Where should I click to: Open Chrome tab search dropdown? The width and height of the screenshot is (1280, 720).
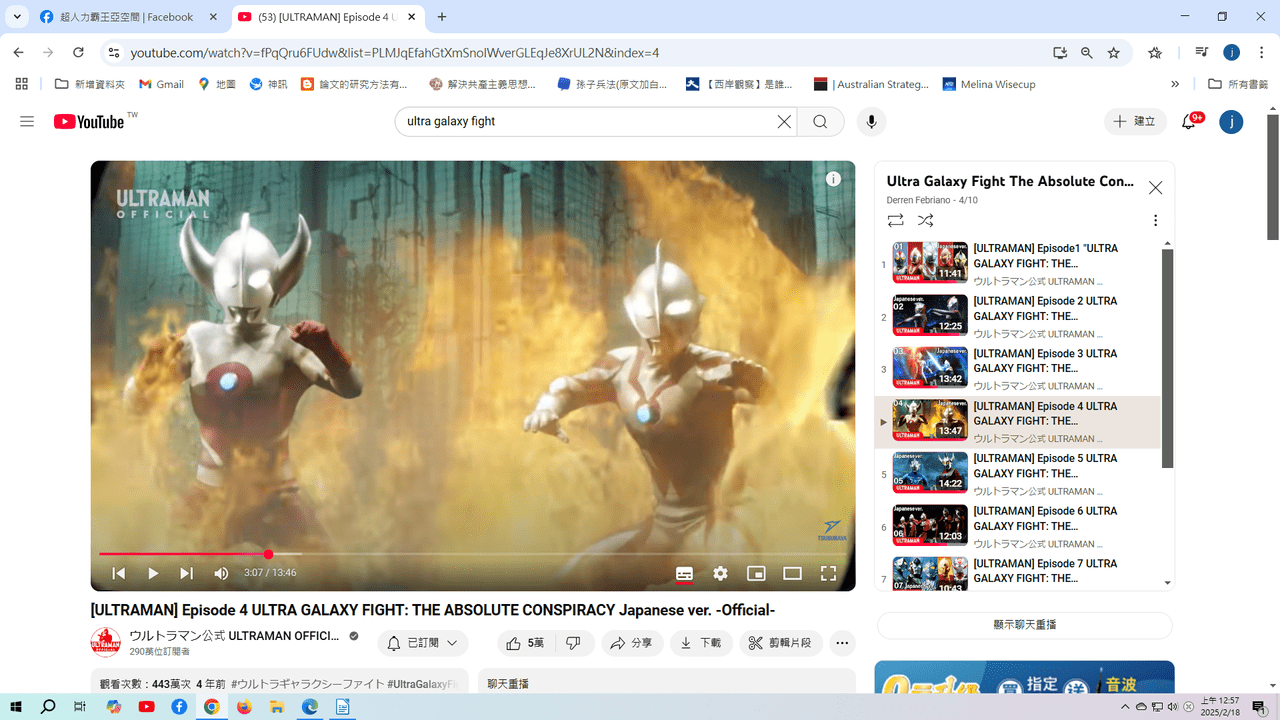(x=17, y=17)
